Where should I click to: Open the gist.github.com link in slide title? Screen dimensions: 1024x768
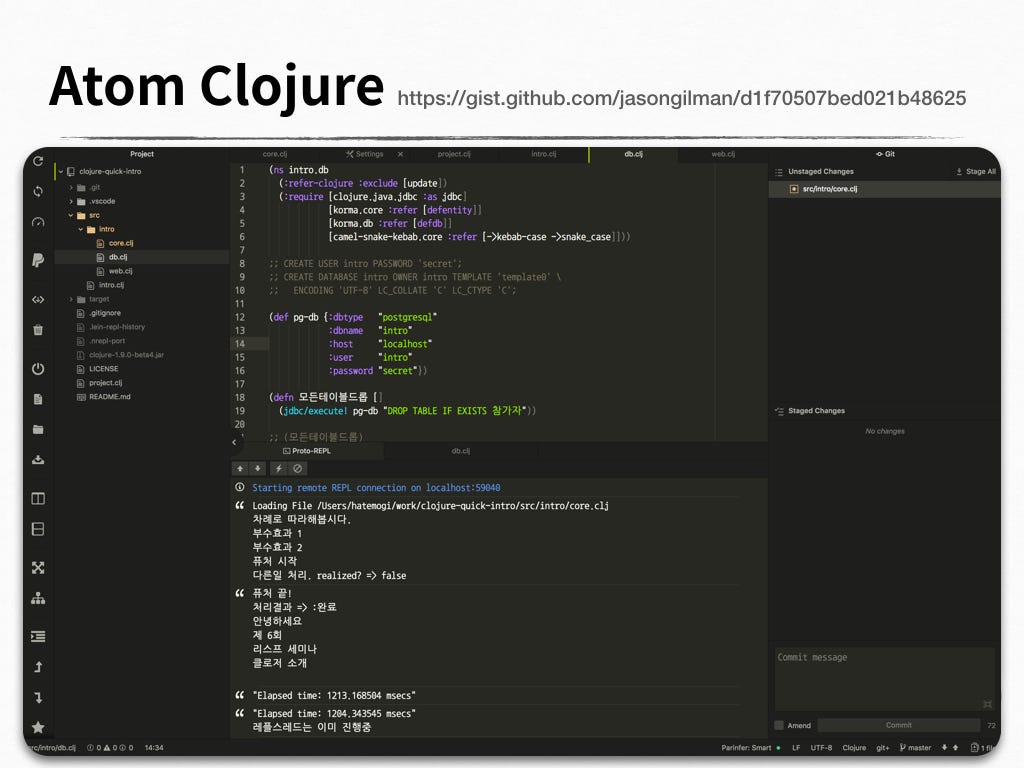682,98
